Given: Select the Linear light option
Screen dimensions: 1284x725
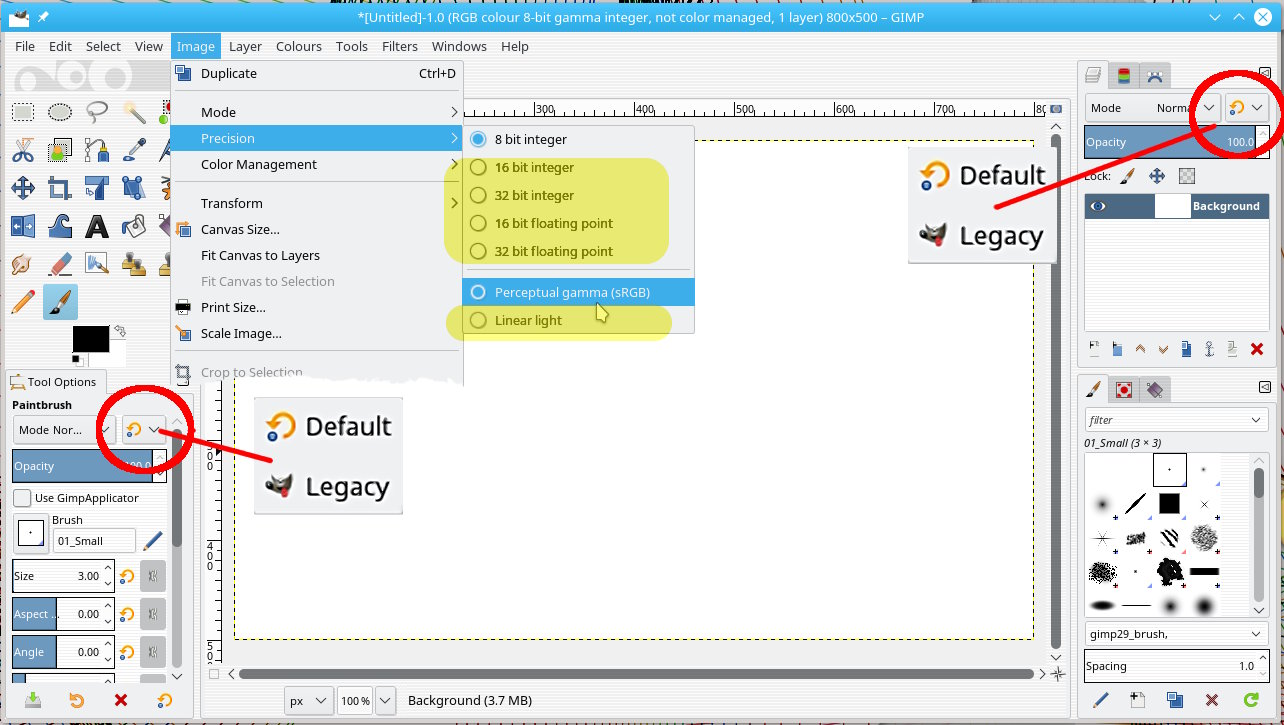Looking at the screenshot, I should click(528, 320).
